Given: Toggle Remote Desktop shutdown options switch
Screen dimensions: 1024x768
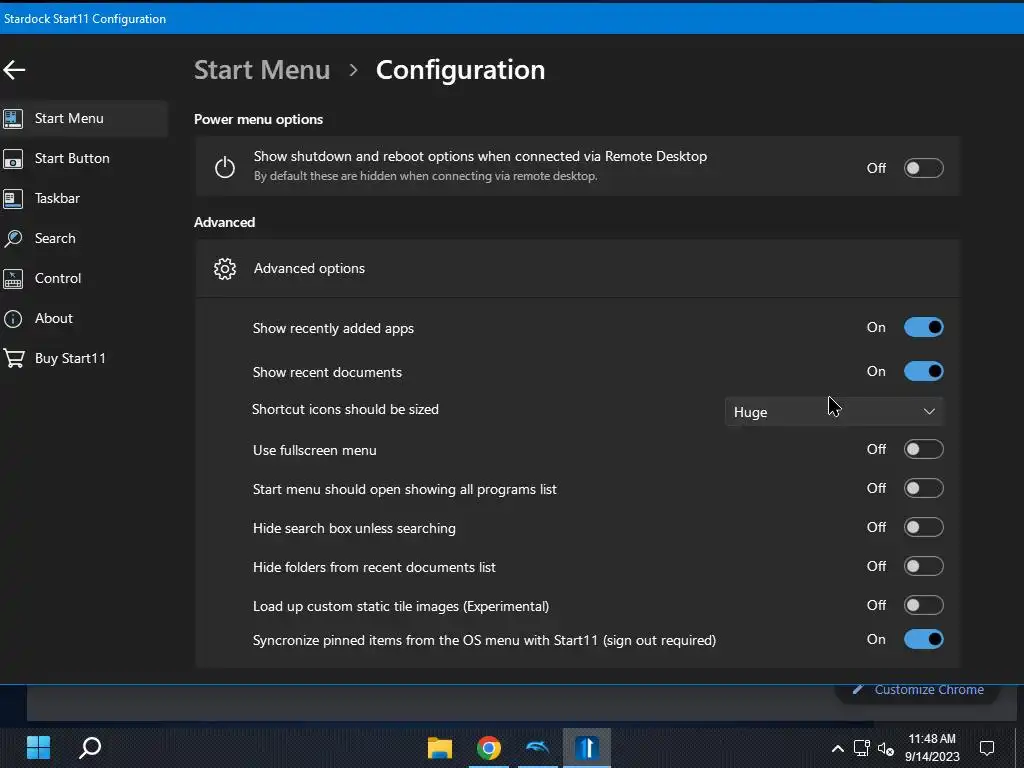Looking at the screenshot, I should click(923, 168).
